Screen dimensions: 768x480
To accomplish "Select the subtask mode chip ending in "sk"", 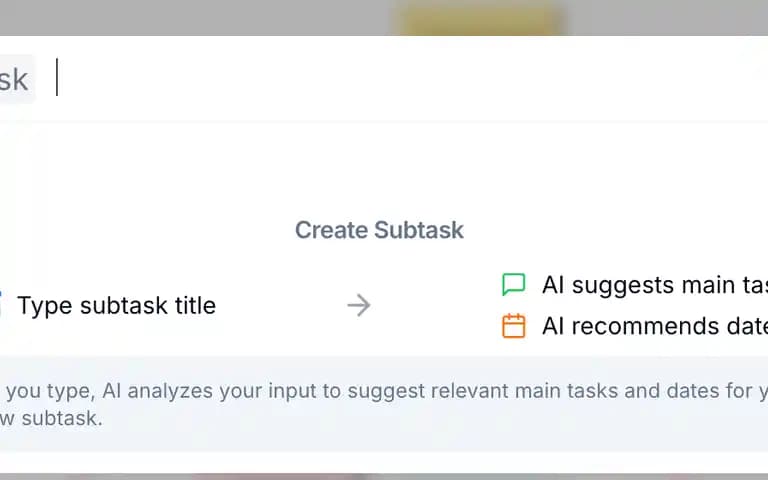I will [x=17, y=79].
